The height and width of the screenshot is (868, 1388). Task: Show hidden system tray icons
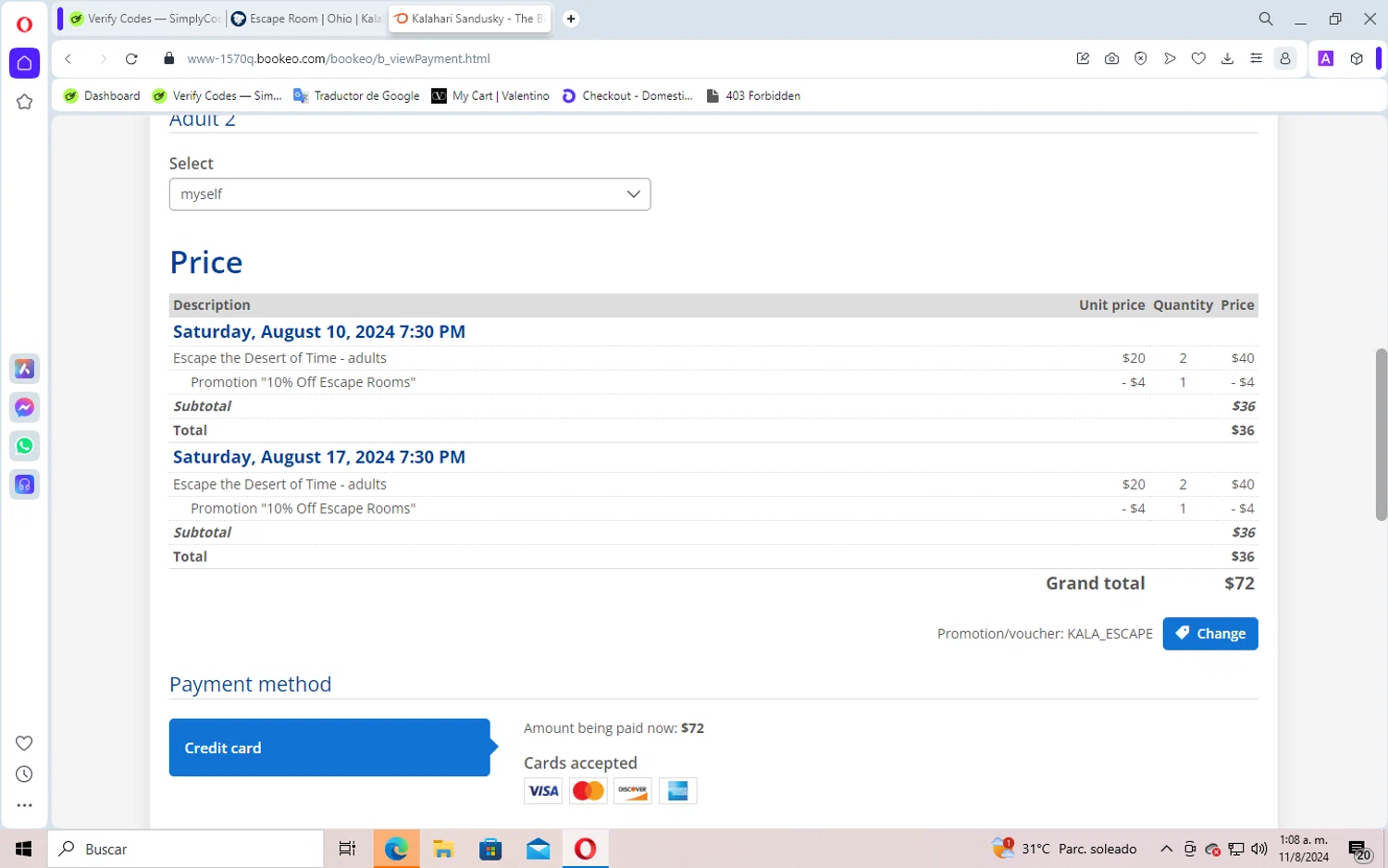pos(1166,849)
